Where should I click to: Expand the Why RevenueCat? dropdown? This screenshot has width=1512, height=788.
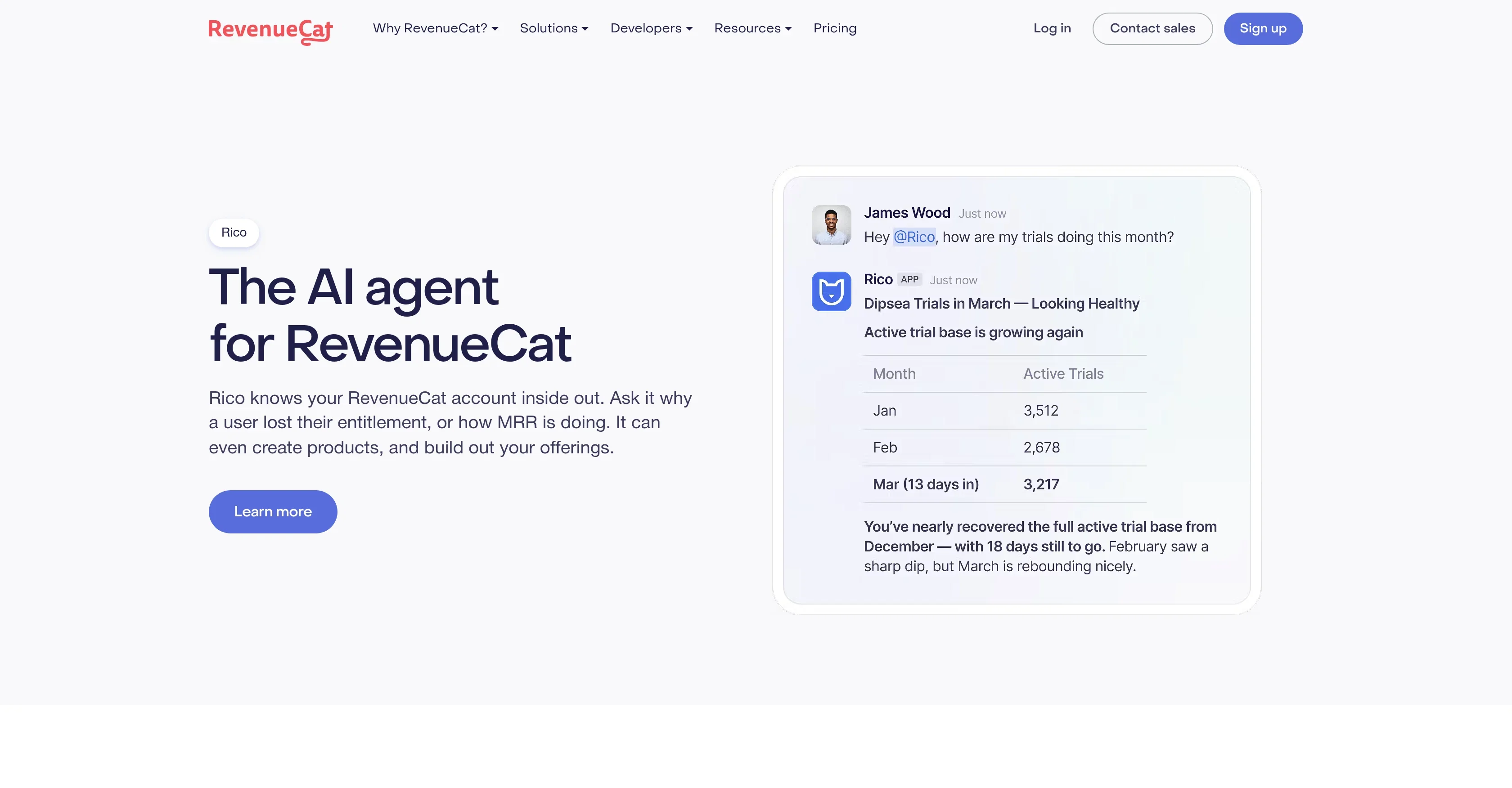point(436,28)
